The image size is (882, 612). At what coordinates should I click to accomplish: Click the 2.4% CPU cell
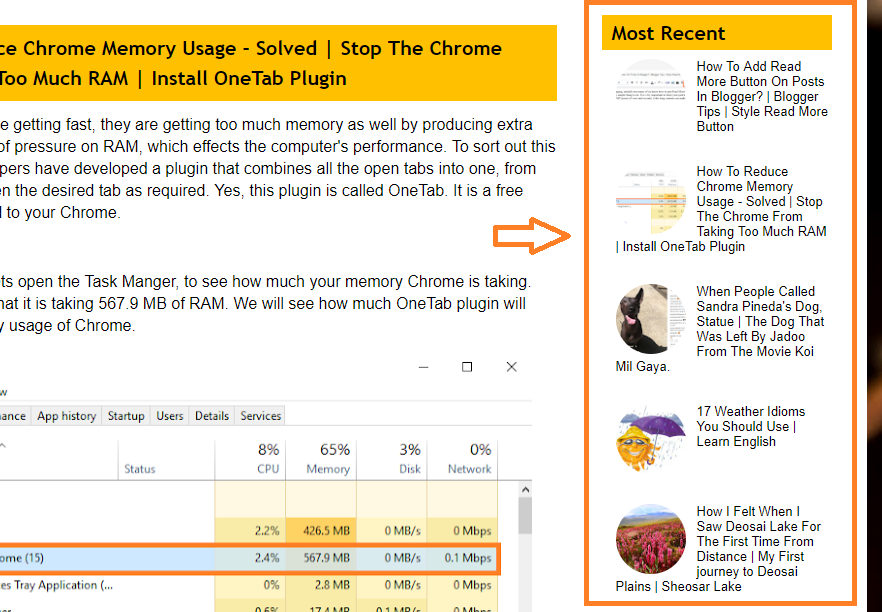(250, 558)
